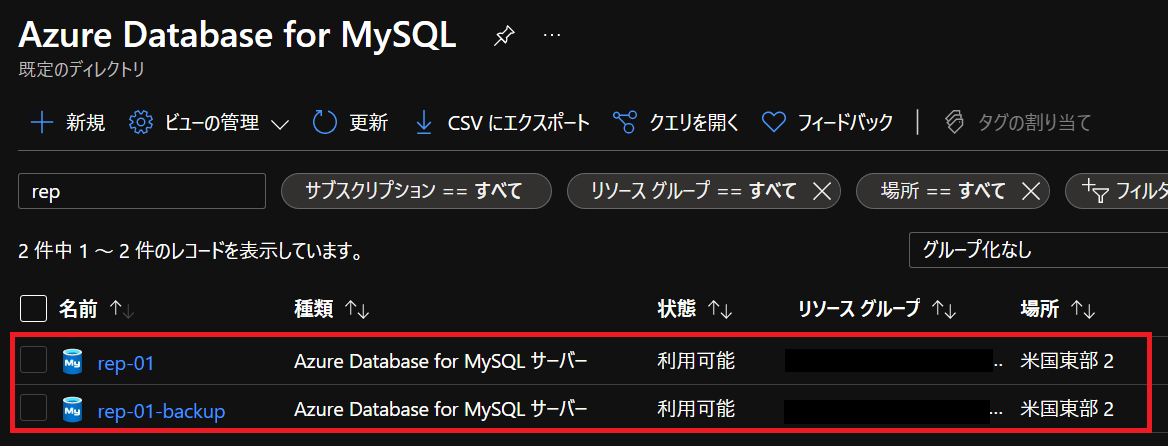Click 利用可能 status in rep-01 row
Screen dimensions: 1168x446
coord(696,361)
